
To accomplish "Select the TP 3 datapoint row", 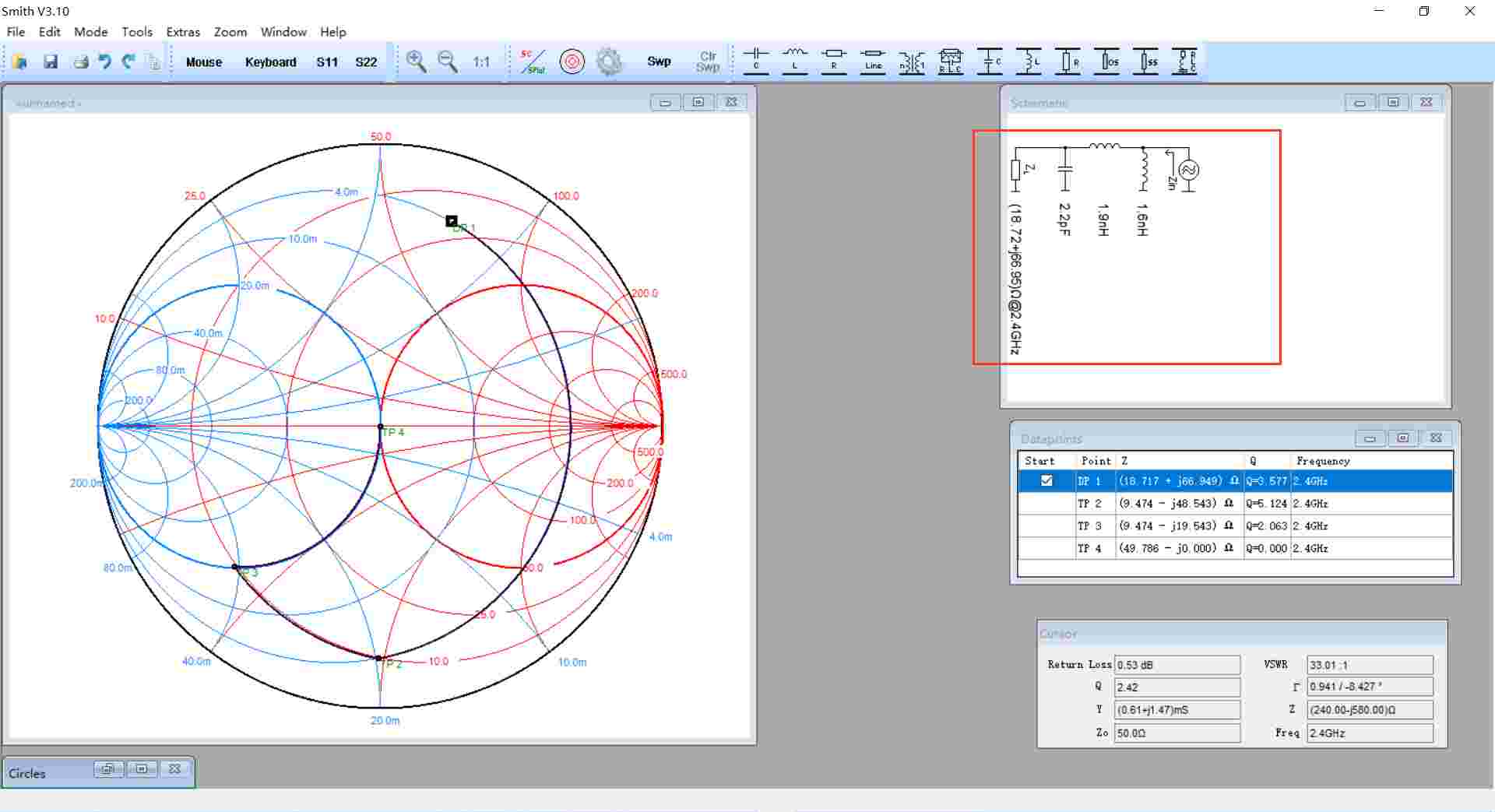I will 1235,526.
